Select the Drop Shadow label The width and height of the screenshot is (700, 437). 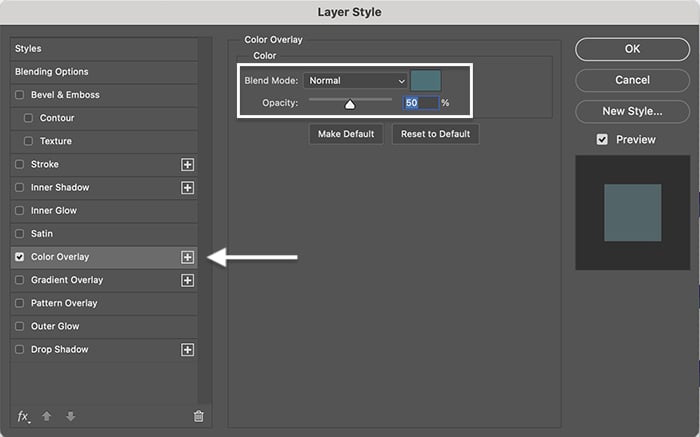tap(59, 350)
